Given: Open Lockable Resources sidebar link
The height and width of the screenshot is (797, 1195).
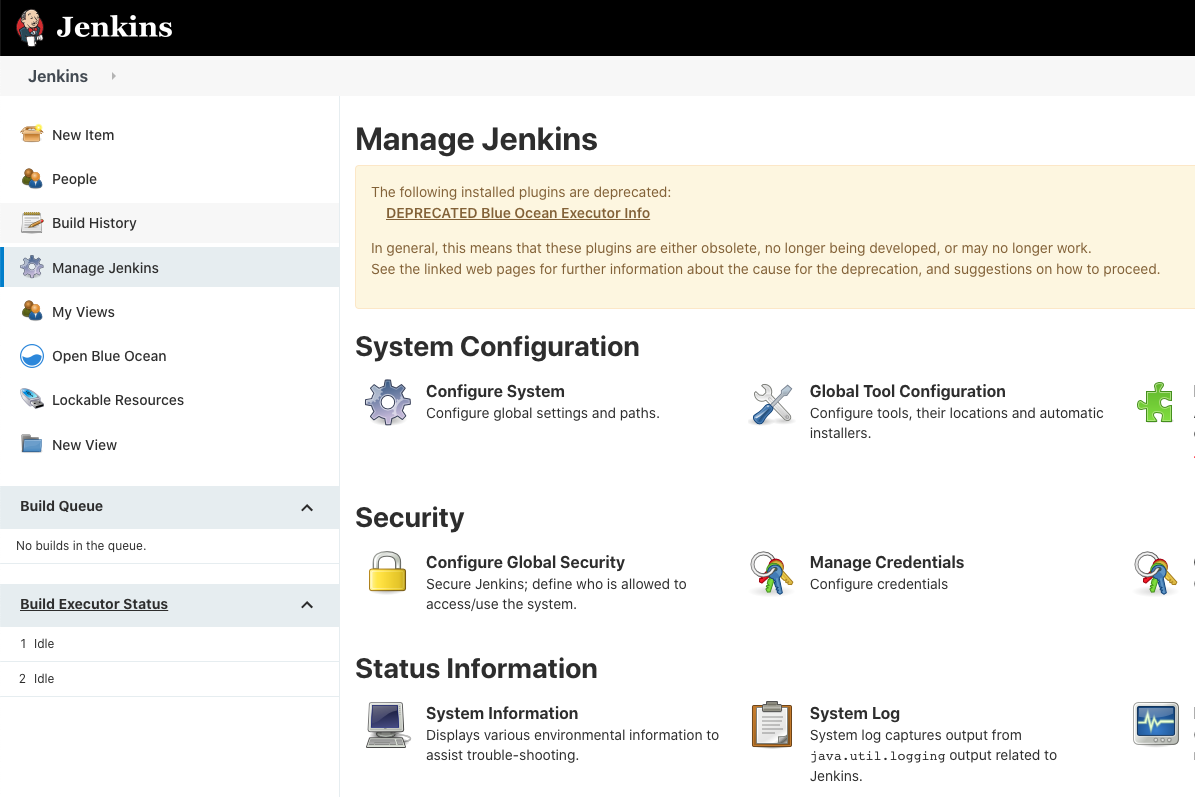Looking at the screenshot, I should 118,400.
